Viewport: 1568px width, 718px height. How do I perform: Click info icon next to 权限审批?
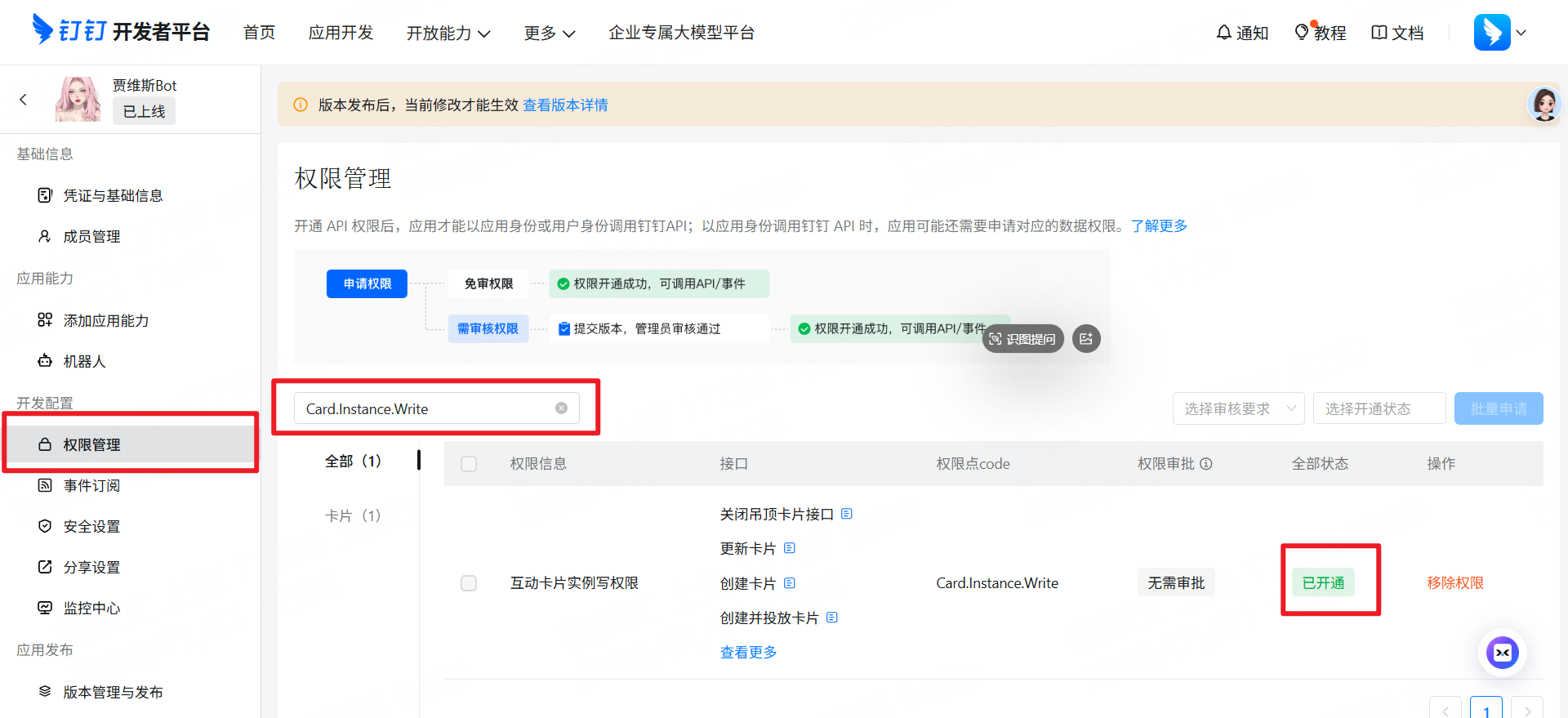[1206, 464]
